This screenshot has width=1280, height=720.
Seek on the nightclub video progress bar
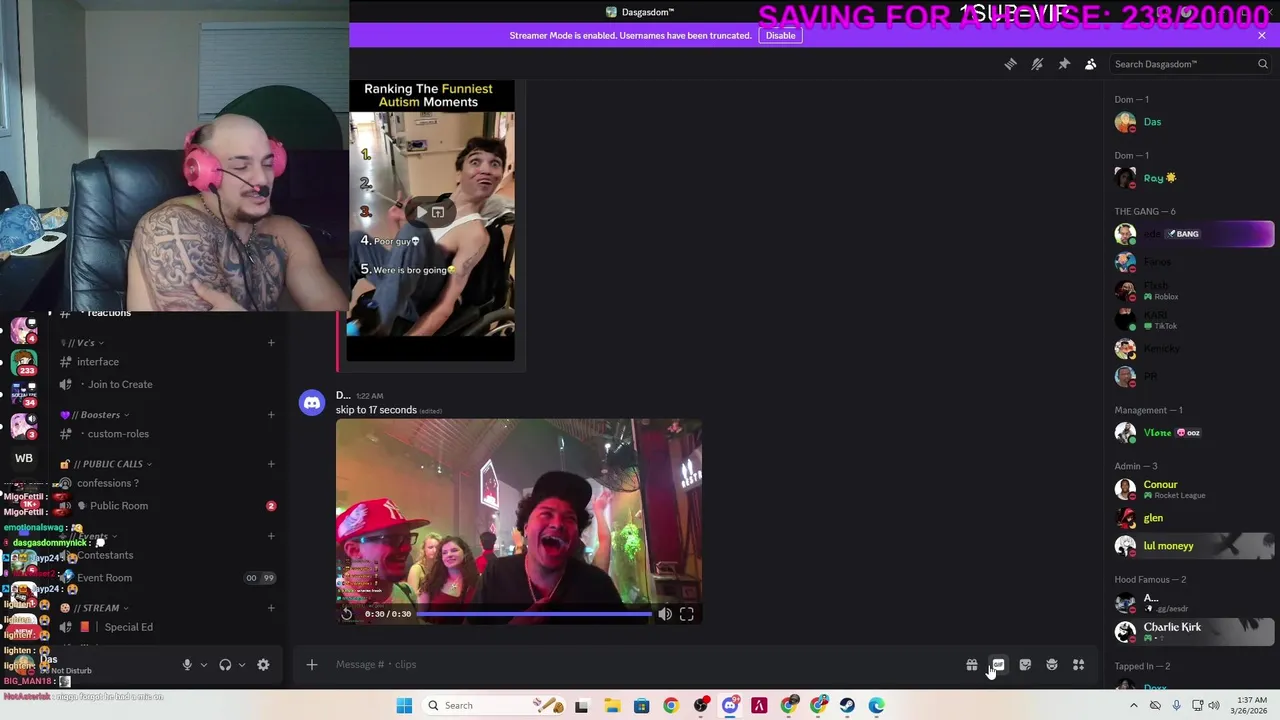[533, 614]
